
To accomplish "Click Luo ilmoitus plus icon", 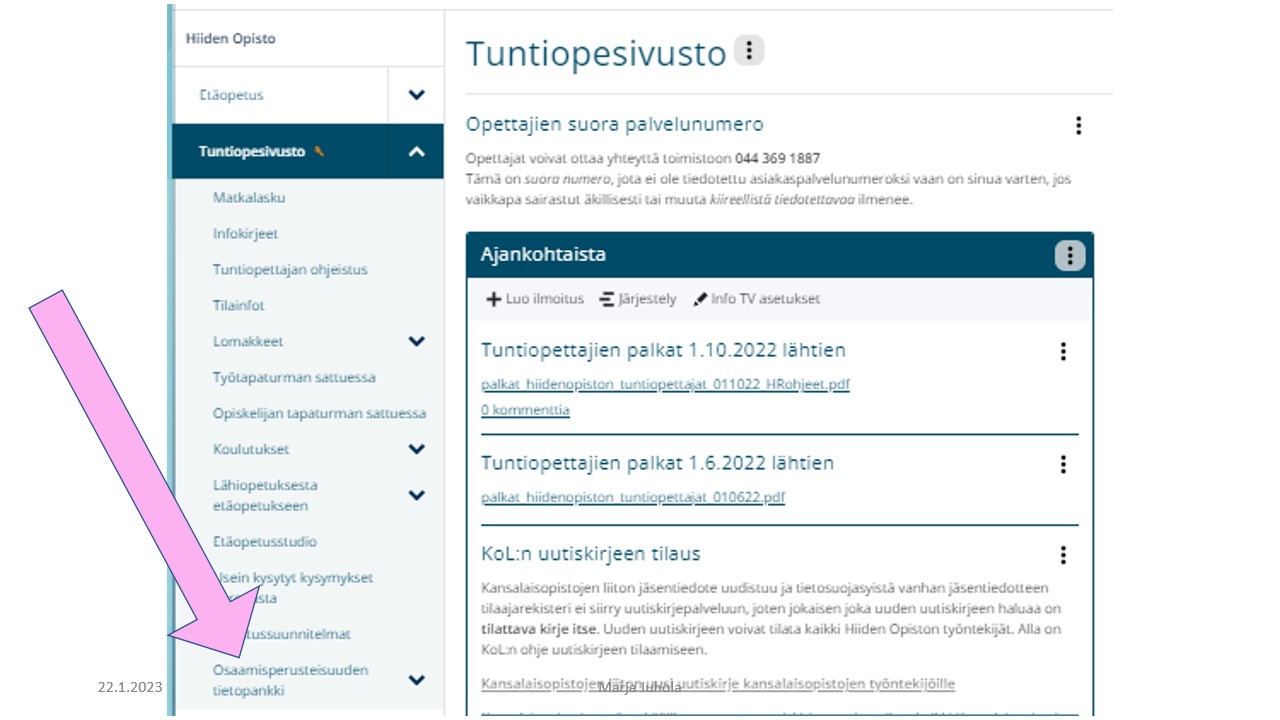I will tap(493, 299).
